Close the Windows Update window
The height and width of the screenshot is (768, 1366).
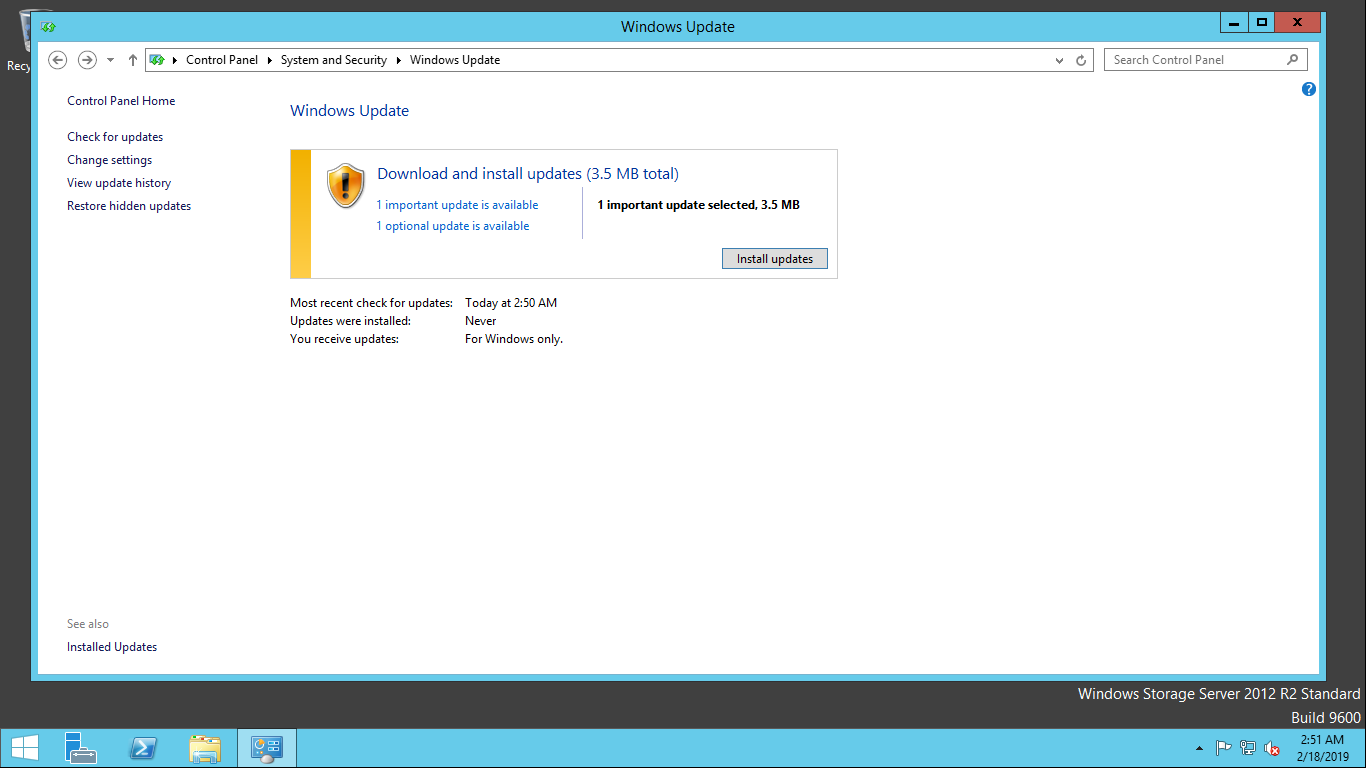pyautogui.click(x=1298, y=22)
